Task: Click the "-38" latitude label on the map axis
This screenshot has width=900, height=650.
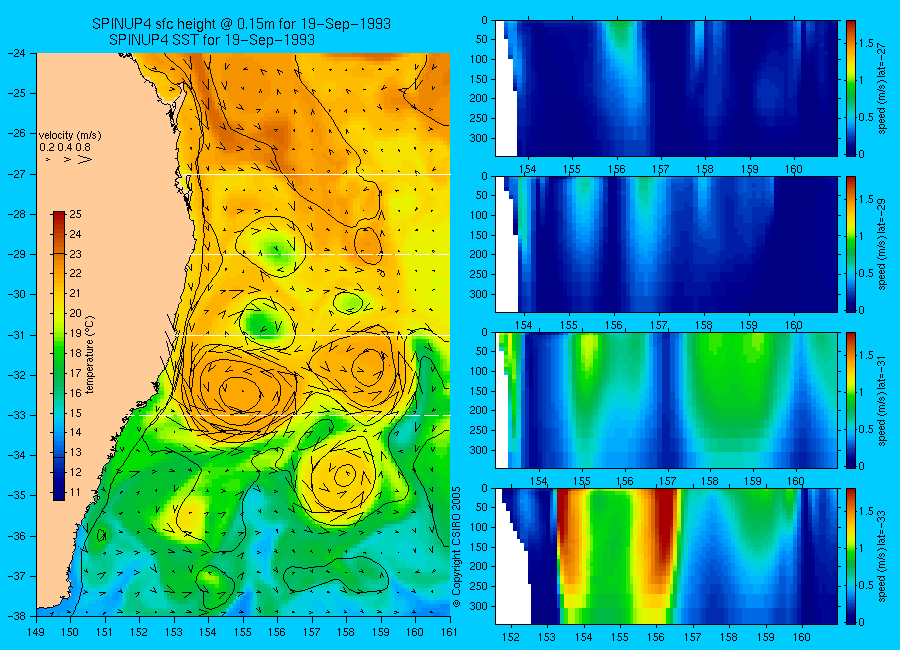Action: click(x=15, y=616)
